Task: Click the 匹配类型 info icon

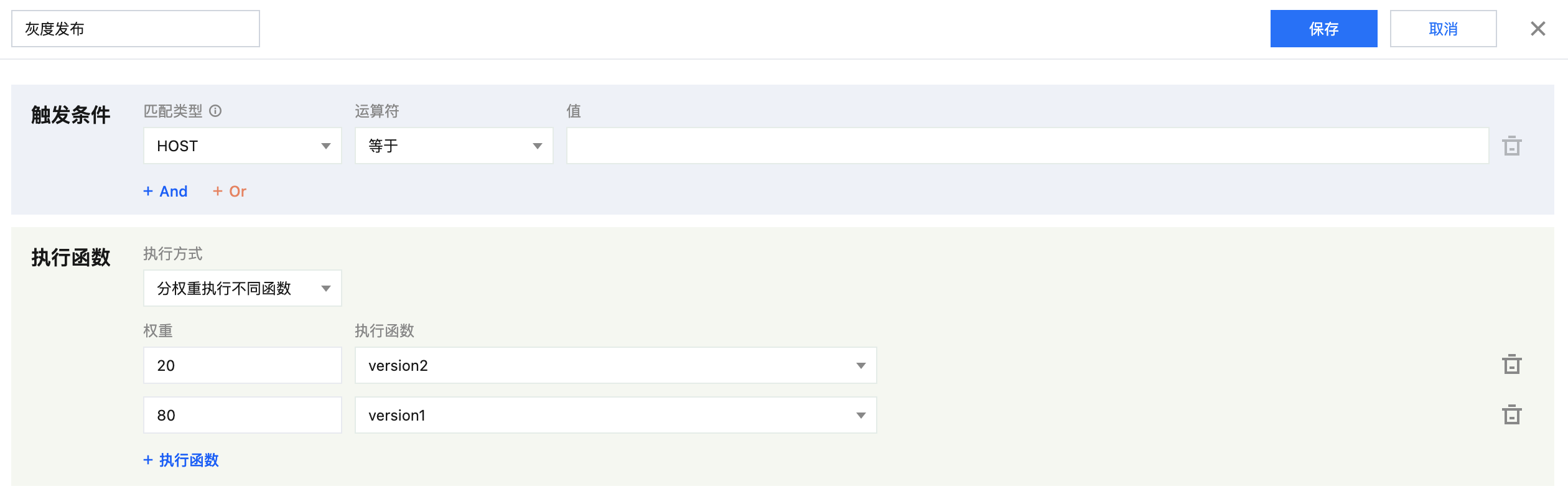Action: 215,111
